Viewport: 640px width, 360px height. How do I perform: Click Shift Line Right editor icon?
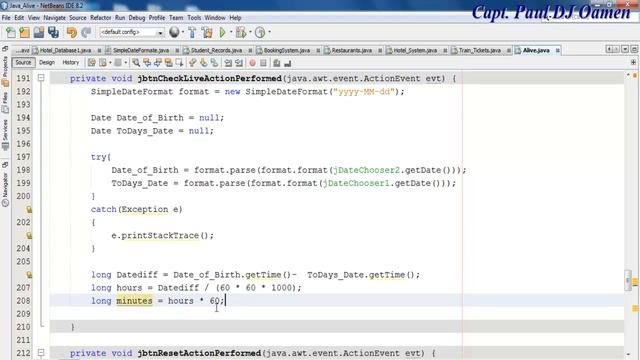click(239, 63)
